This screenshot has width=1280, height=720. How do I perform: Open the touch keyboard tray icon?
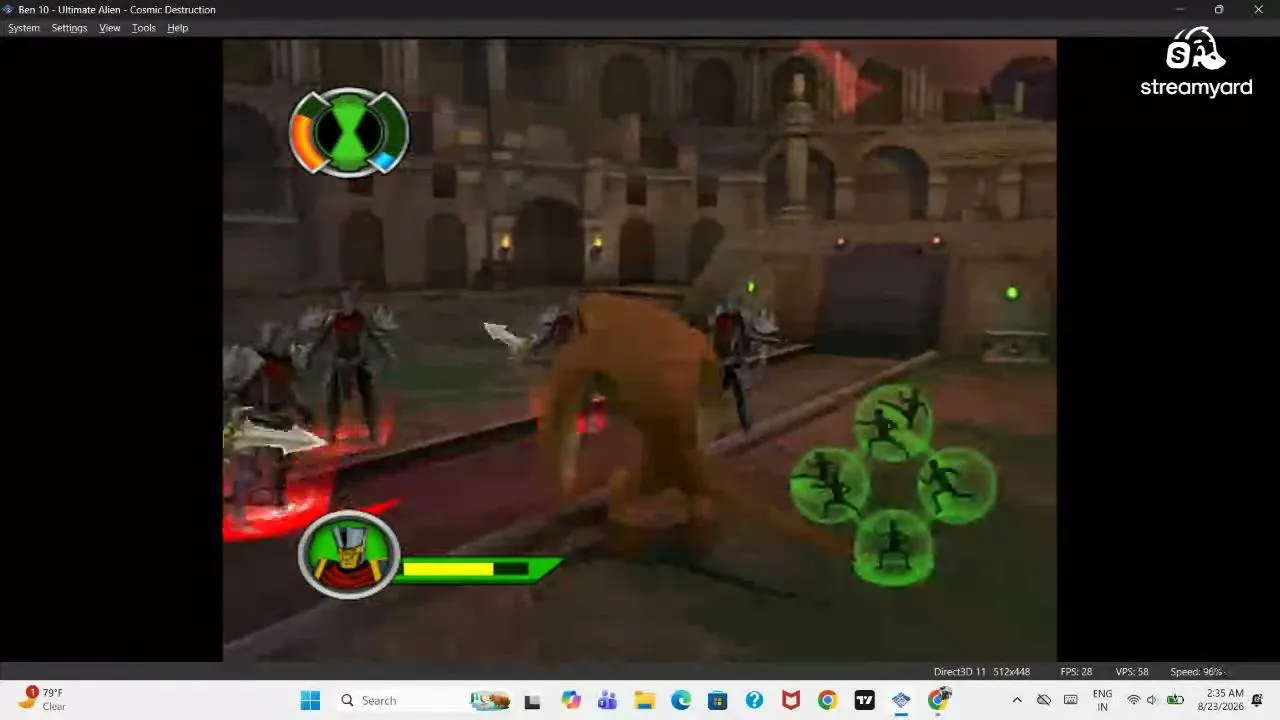(x=1070, y=700)
